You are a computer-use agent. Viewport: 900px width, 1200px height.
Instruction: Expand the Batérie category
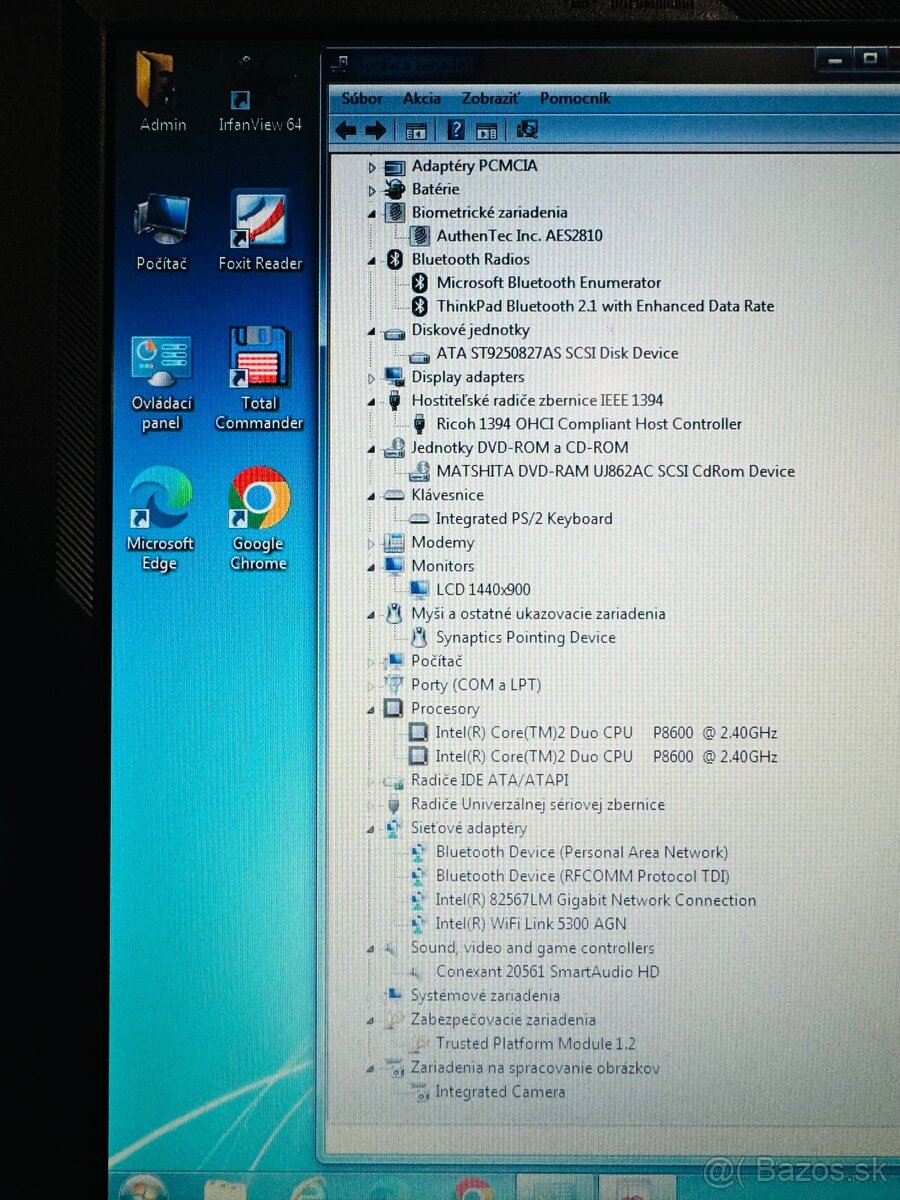(372, 189)
